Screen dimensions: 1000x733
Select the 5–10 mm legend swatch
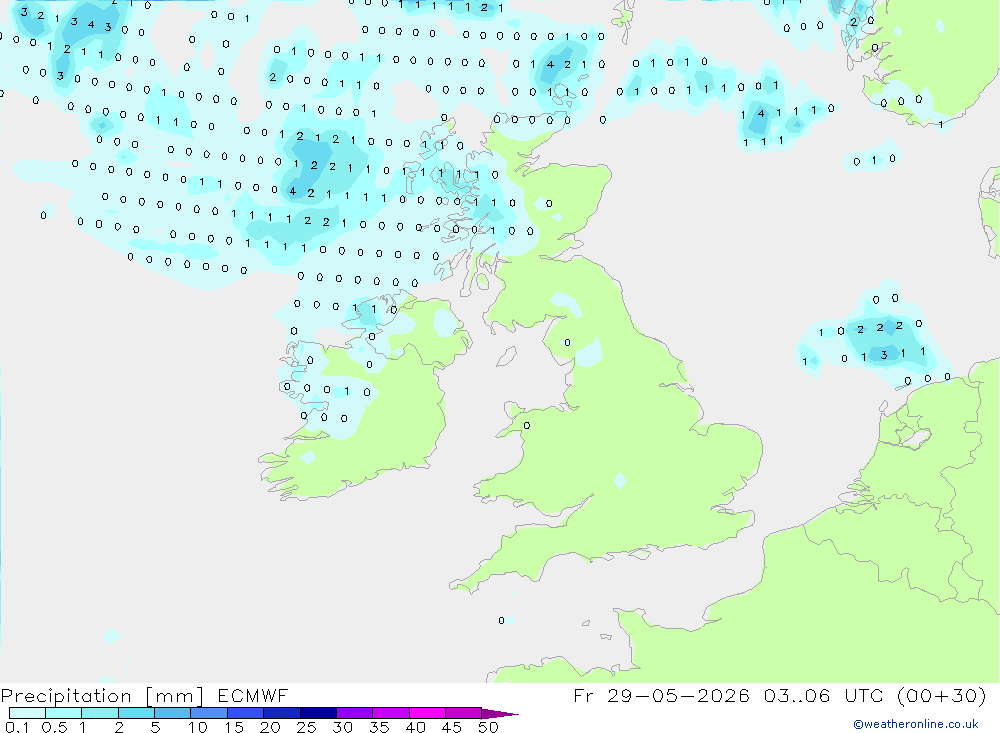[173, 713]
